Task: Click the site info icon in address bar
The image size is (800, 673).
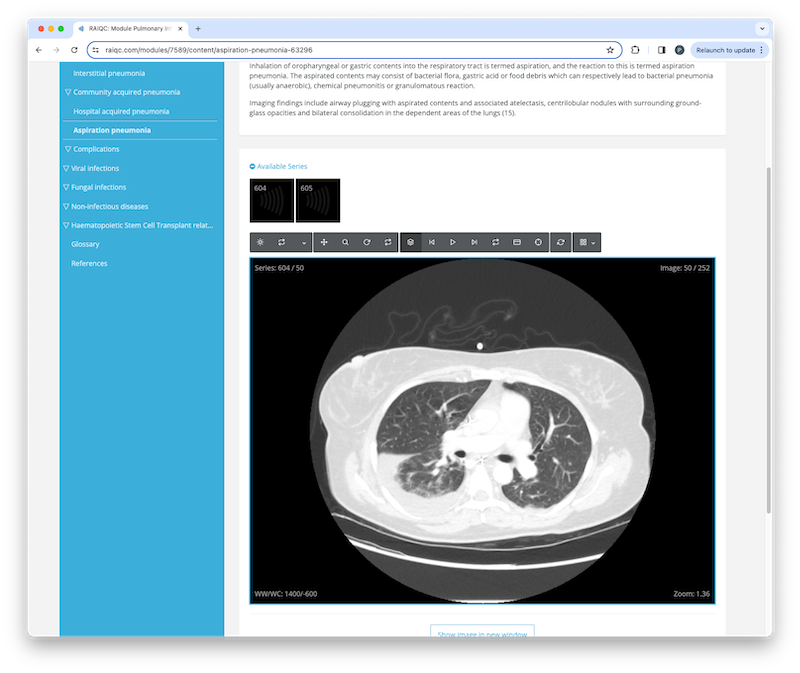Action: [x=96, y=50]
